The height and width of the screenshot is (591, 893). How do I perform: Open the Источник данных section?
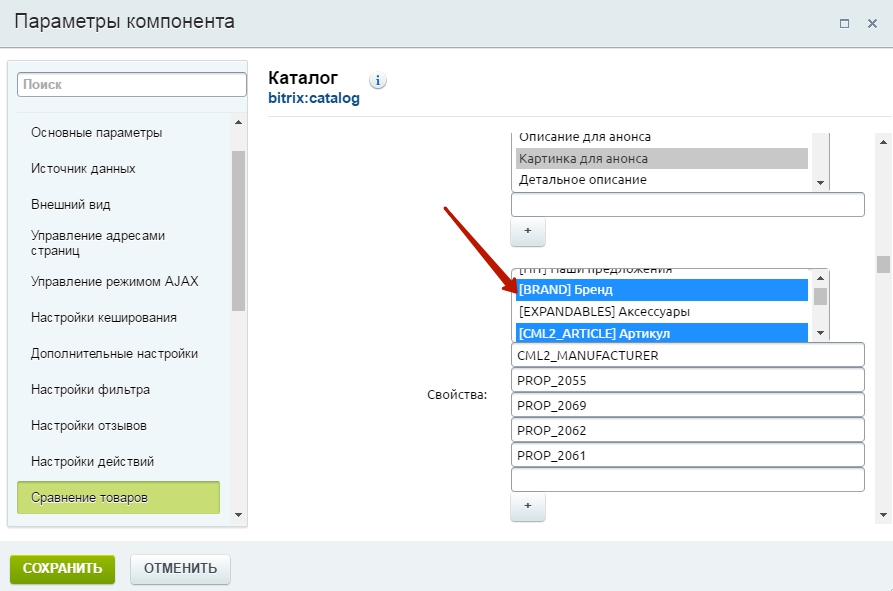(83, 169)
